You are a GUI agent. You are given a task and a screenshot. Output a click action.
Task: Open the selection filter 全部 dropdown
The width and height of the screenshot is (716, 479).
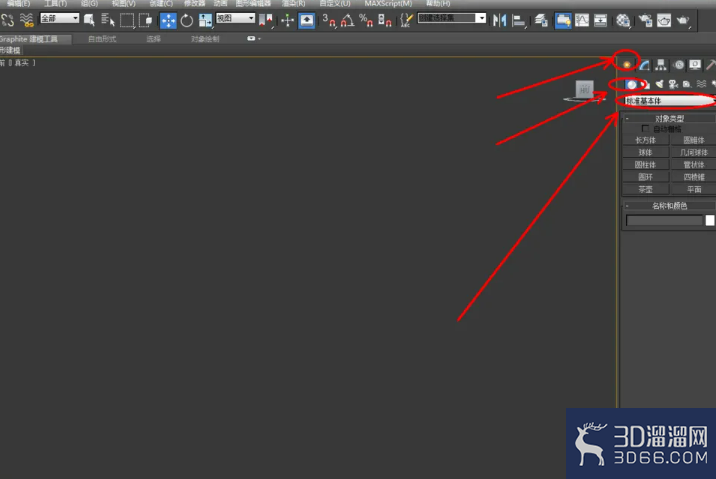[x=59, y=18]
